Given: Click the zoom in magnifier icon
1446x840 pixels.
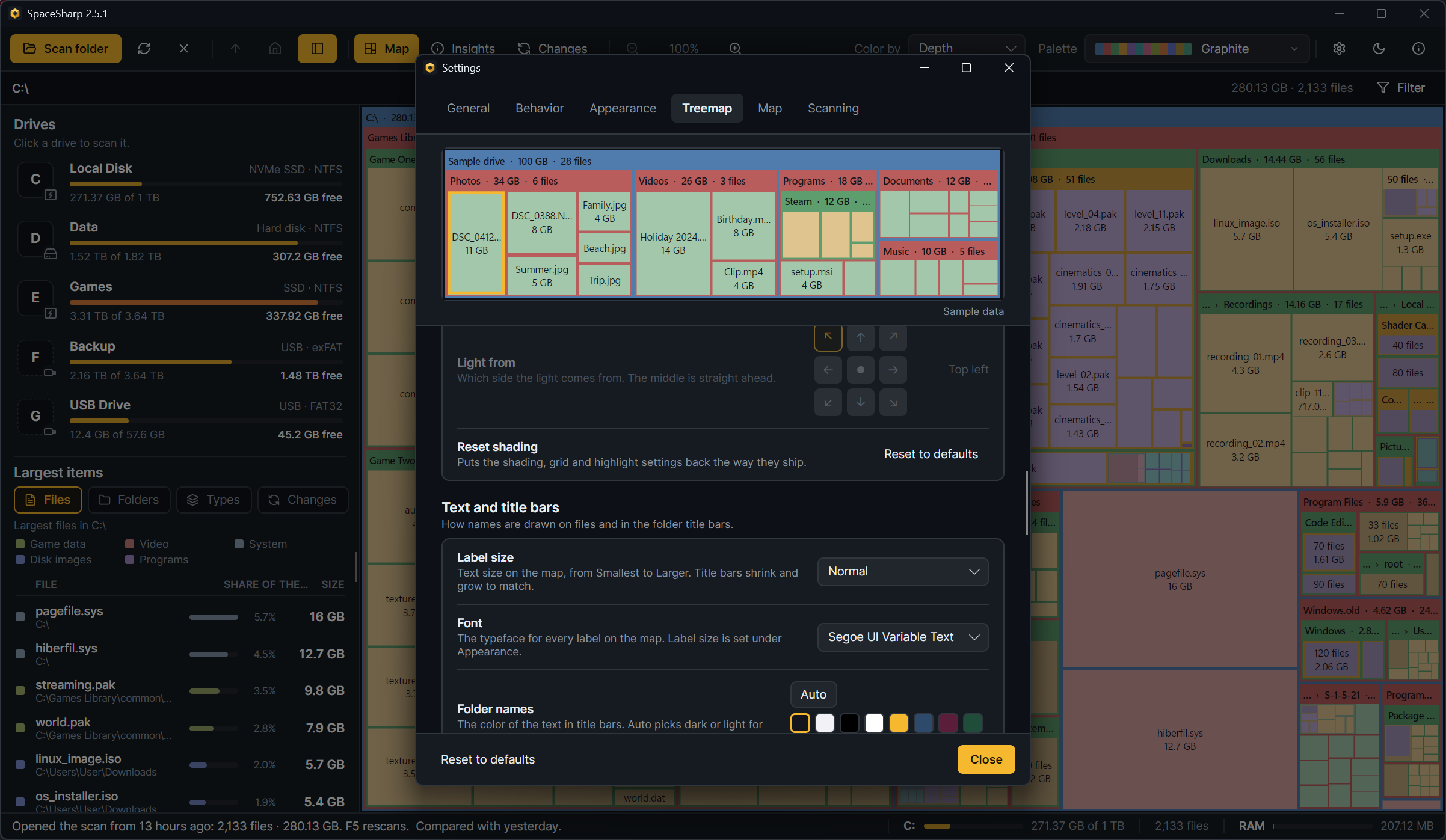Looking at the screenshot, I should [735, 49].
